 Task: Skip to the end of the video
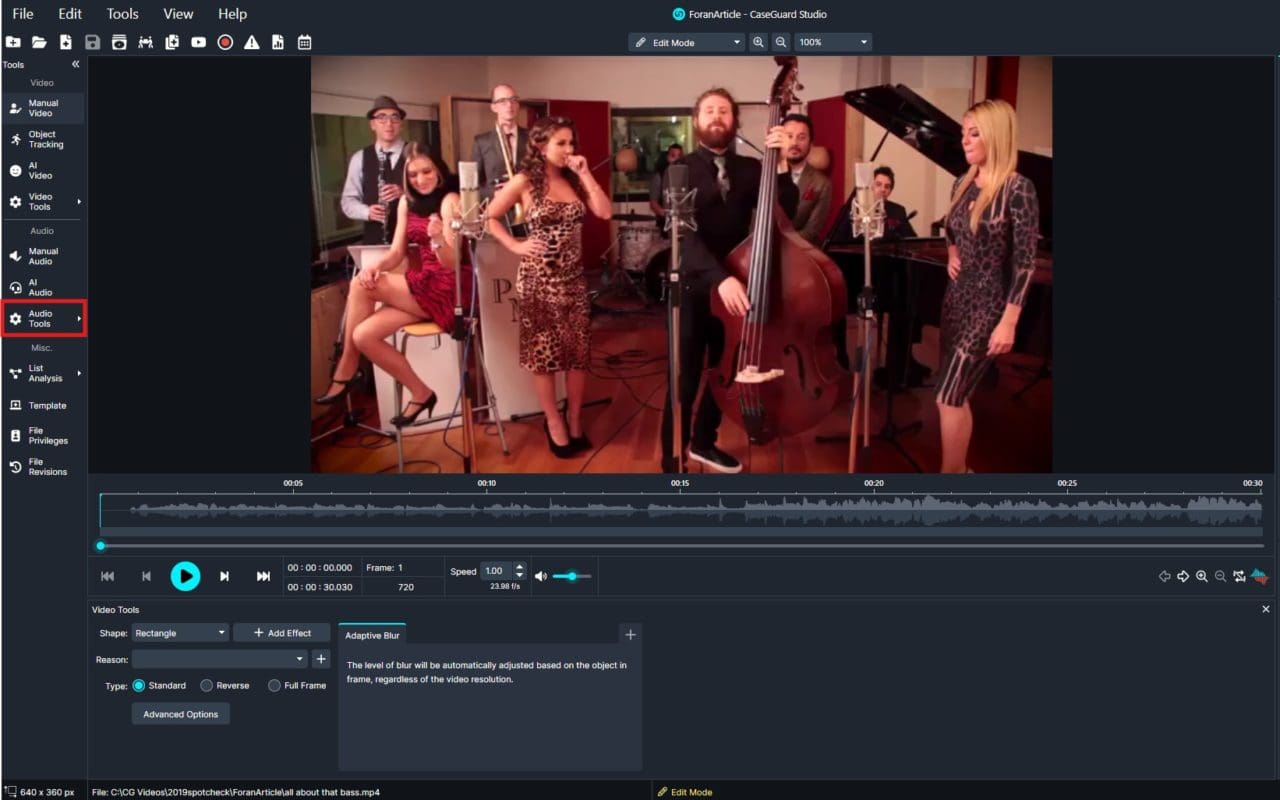(x=263, y=576)
